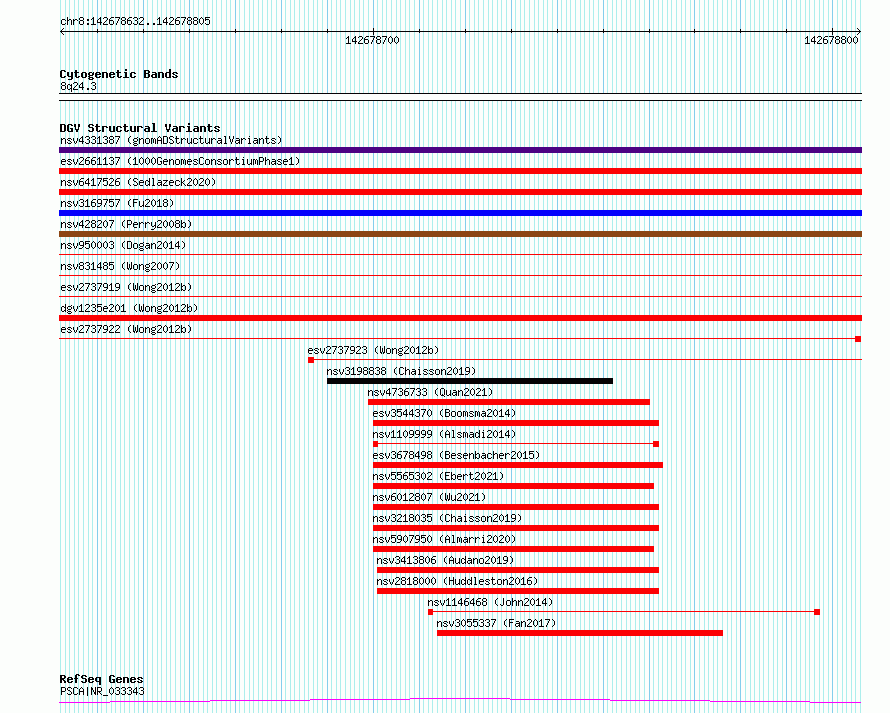Screen dimensions: 890x713
Task: Select the blue nsv3169757 variant bar
Action: click(460, 213)
